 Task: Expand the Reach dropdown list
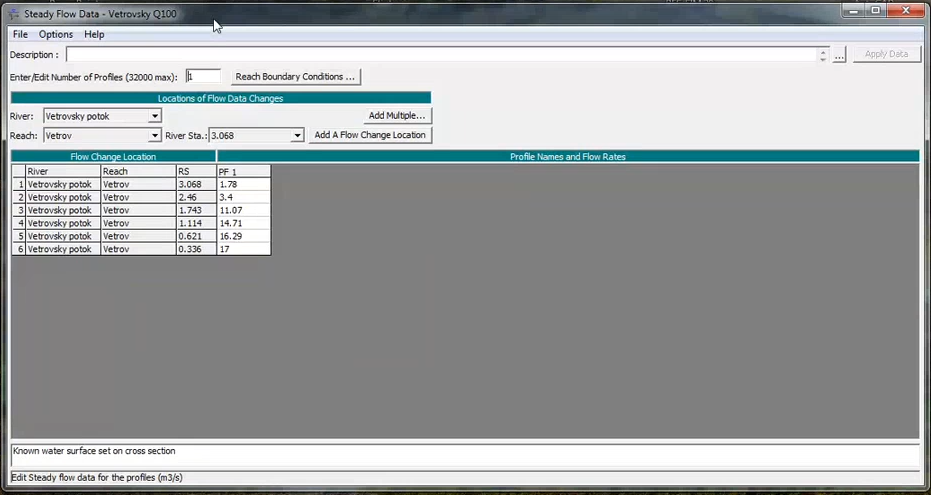[154, 136]
